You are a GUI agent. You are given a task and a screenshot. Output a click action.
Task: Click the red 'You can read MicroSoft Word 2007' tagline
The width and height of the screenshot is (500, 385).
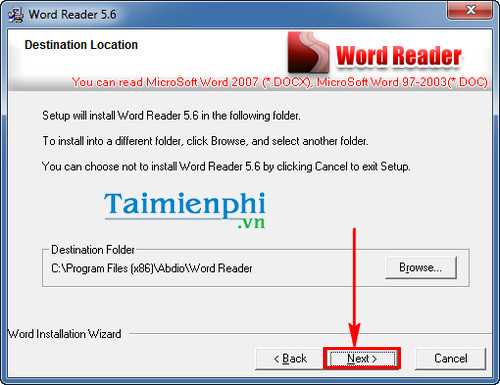(x=281, y=82)
